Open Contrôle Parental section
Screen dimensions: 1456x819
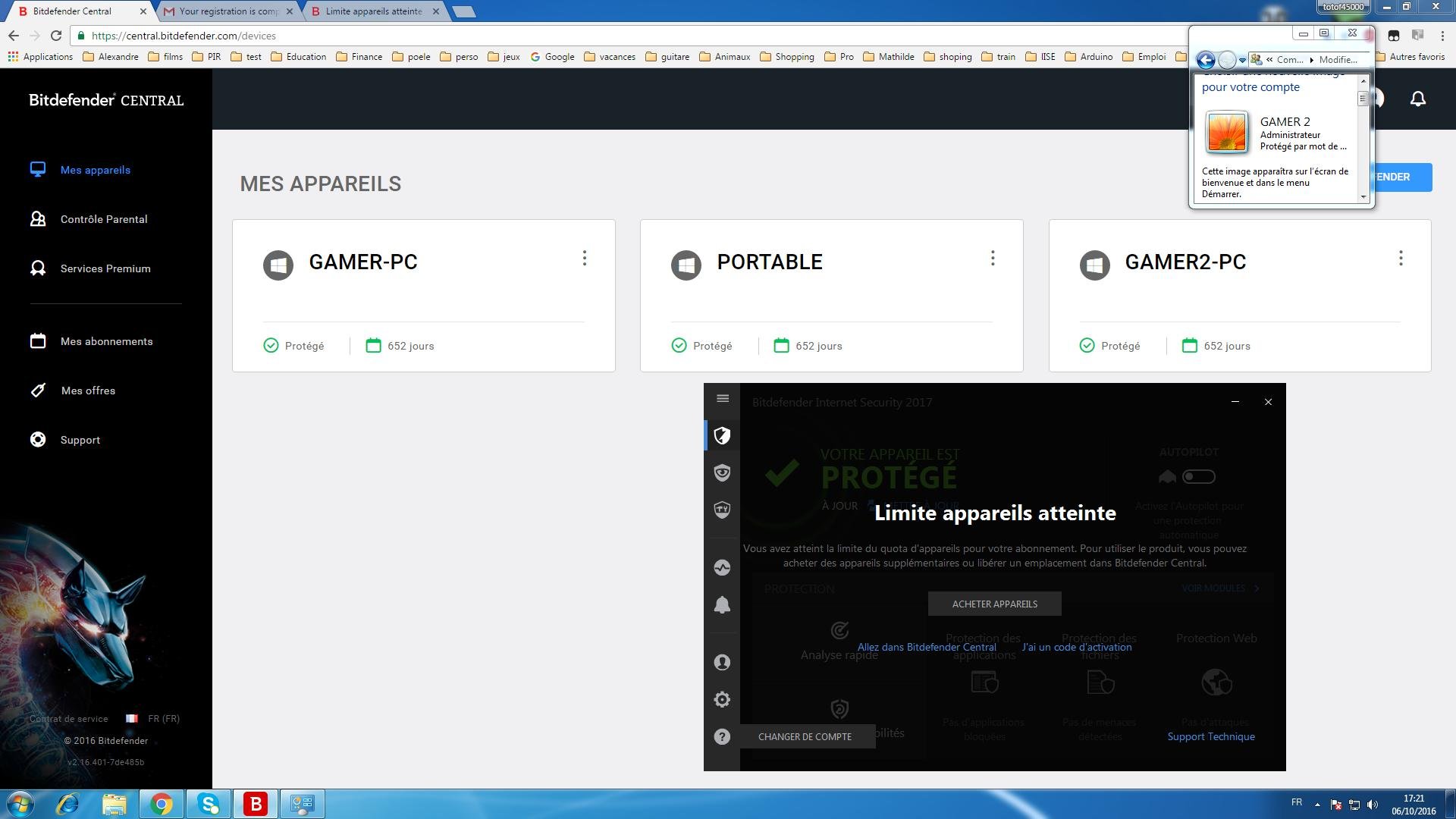[89, 219]
